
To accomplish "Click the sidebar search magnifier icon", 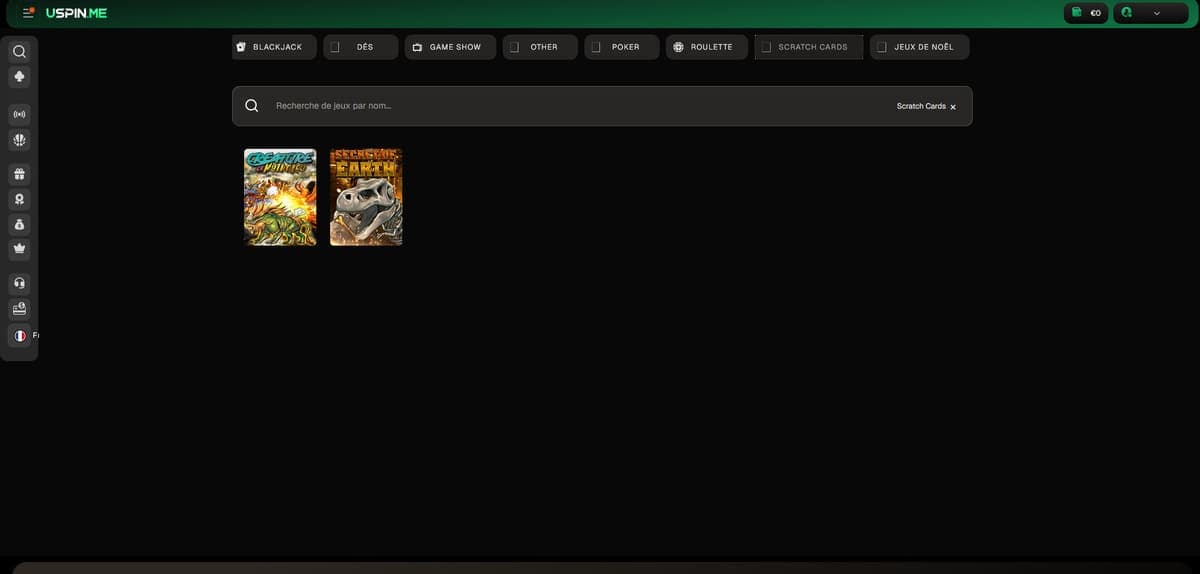I will click(19, 52).
